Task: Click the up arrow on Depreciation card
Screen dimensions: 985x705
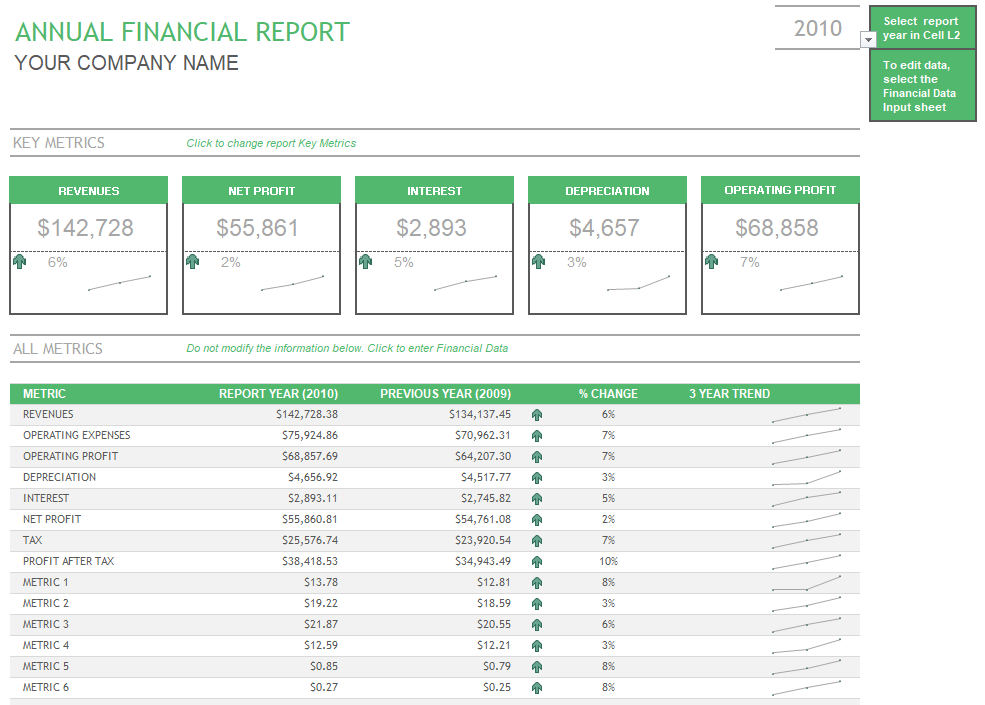Action: coord(538,261)
